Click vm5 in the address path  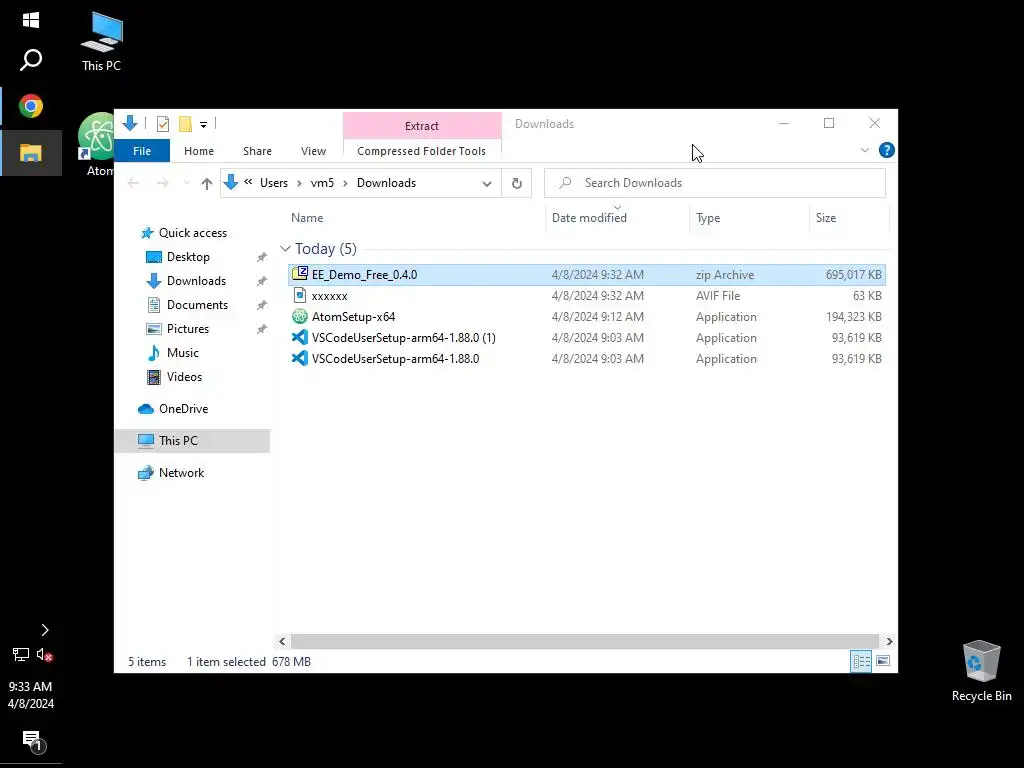tap(322, 183)
